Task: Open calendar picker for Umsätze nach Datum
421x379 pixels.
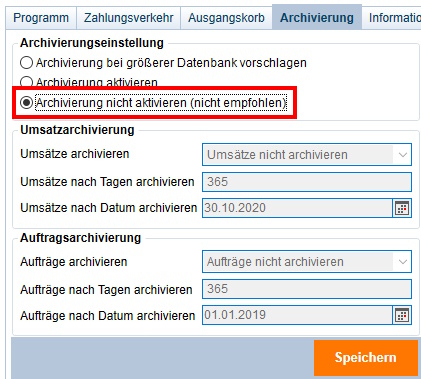Action: [x=402, y=208]
